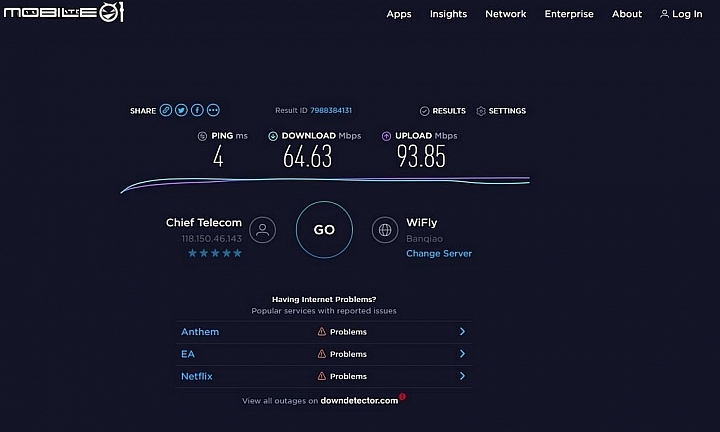Click the ping value 4

coord(218,157)
